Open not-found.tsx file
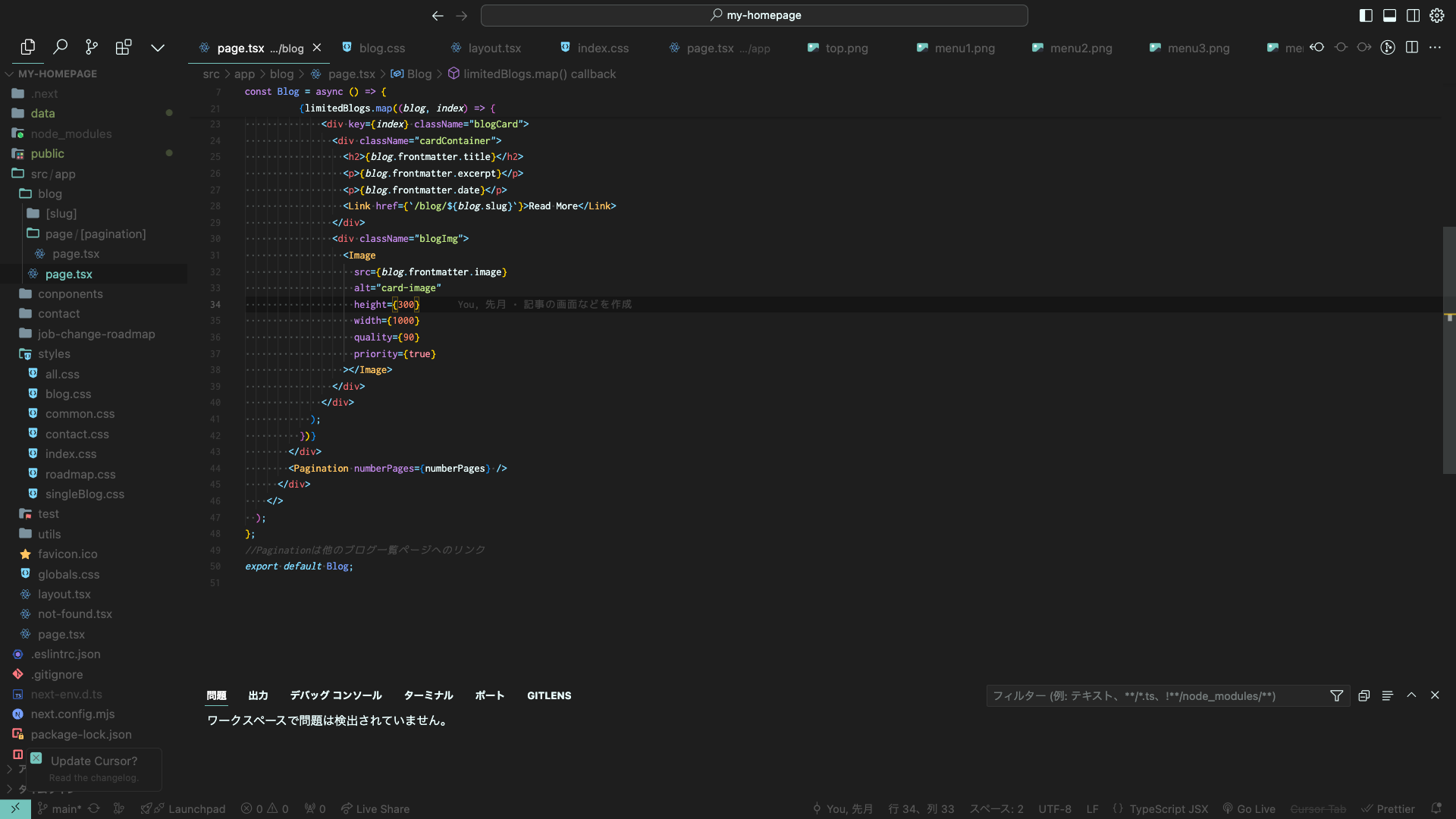This screenshot has width=1456, height=819. [75, 613]
